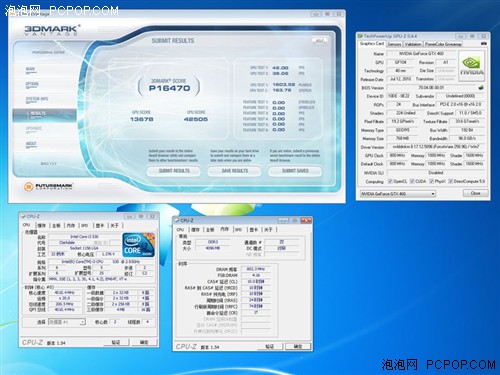Open SYSTEM INFO in 3DMark sidebar

(37, 99)
